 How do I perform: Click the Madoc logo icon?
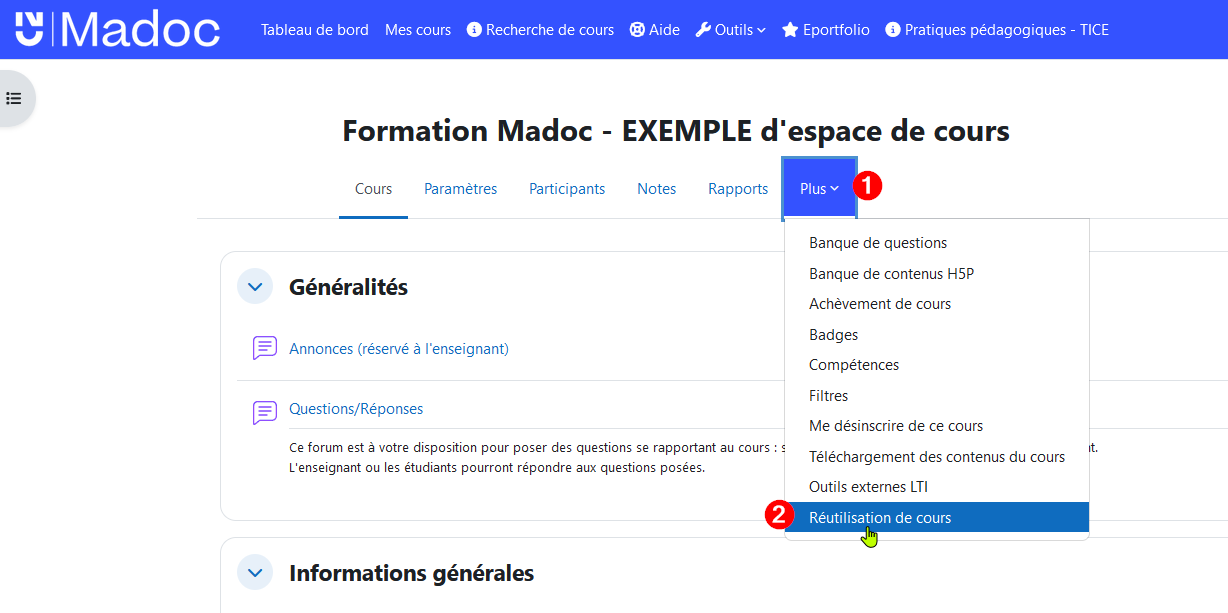pos(30,29)
